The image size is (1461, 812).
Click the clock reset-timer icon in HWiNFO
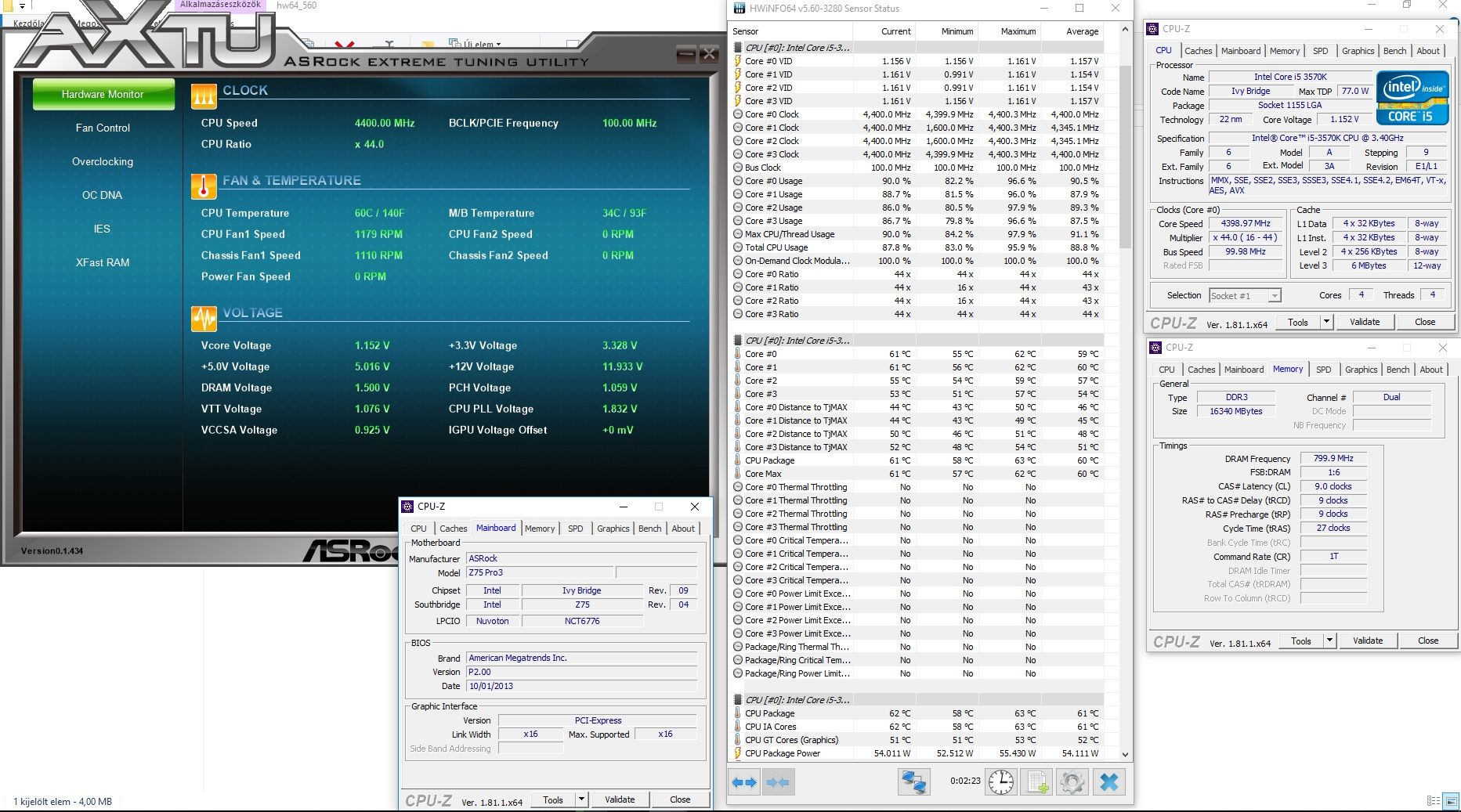(1001, 781)
